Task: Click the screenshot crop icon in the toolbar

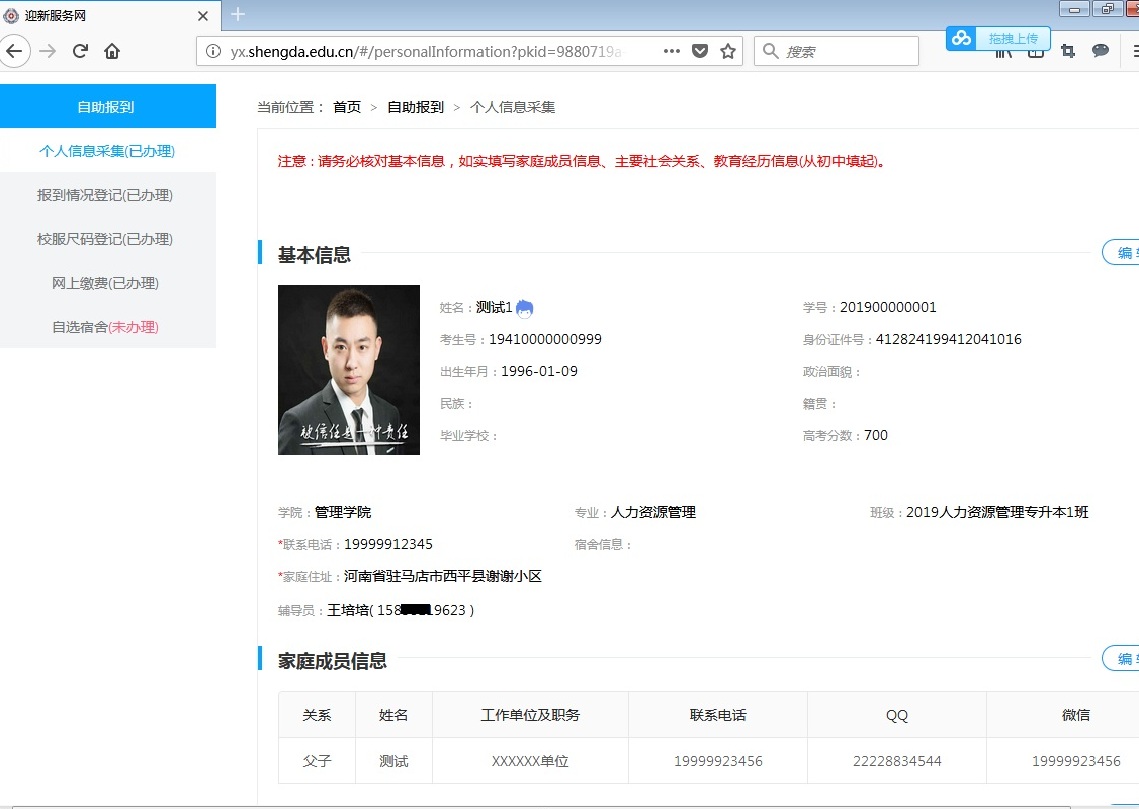Action: point(1068,51)
